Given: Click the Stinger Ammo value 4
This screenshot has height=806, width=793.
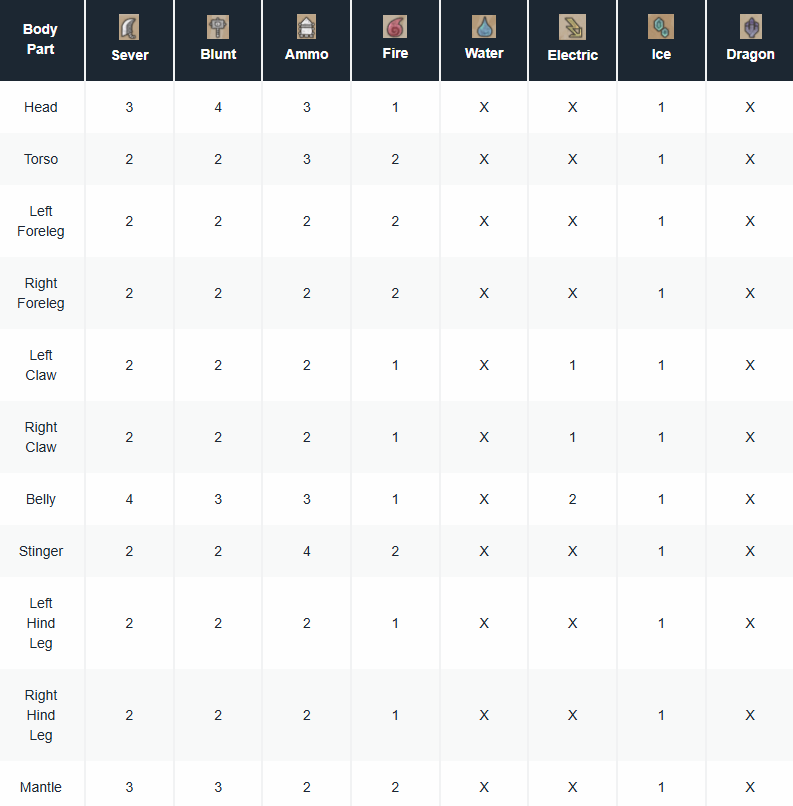Looking at the screenshot, I should coord(307,551).
